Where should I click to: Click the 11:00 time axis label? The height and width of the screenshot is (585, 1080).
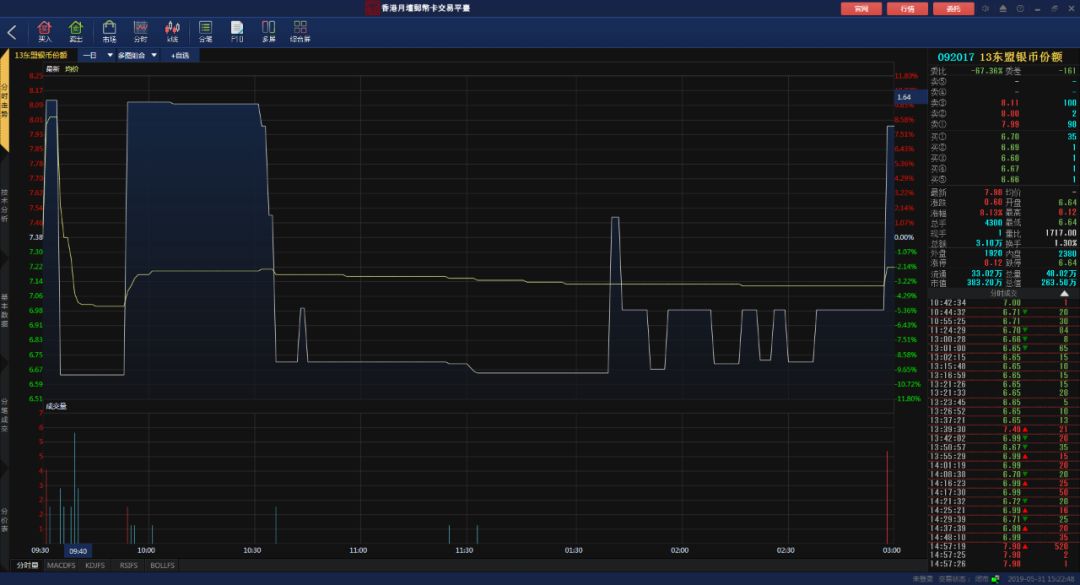click(x=358, y=551)
